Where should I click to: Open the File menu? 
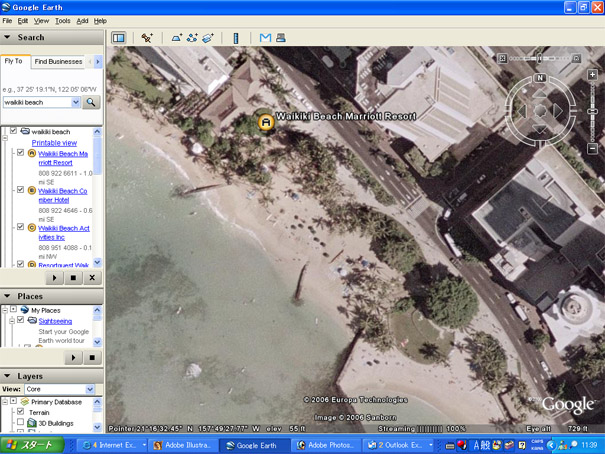7,21
